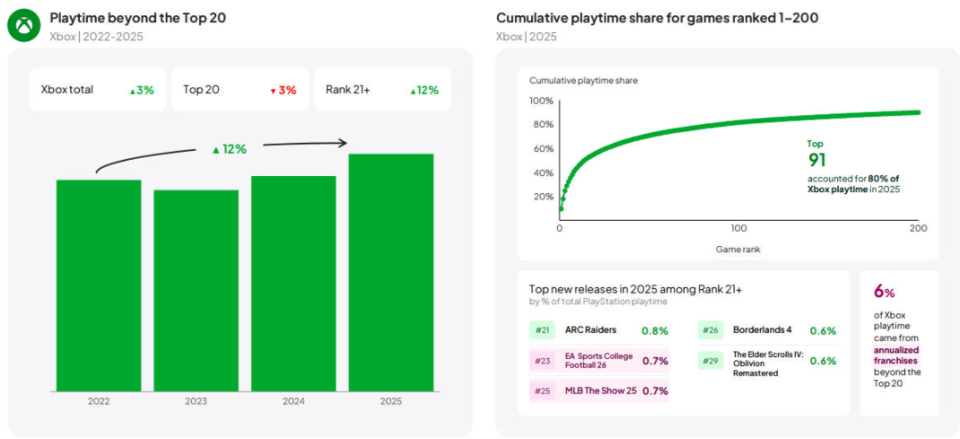Select the Xbox total stat card
The width and height of the screenshot is (960, 439).
pos(97,90)
